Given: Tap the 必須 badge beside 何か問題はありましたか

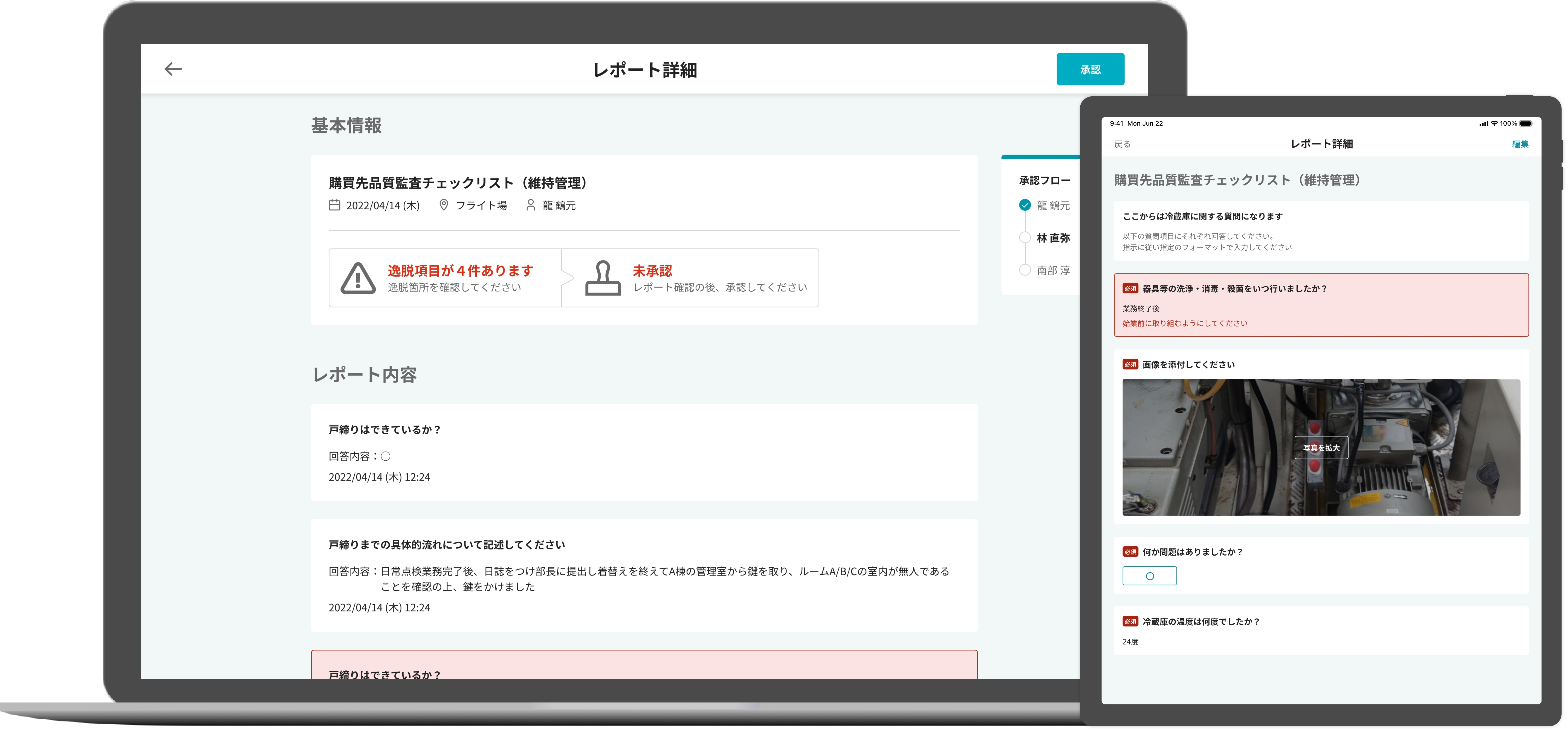Looking at the screenshot, I should 1130,552.
